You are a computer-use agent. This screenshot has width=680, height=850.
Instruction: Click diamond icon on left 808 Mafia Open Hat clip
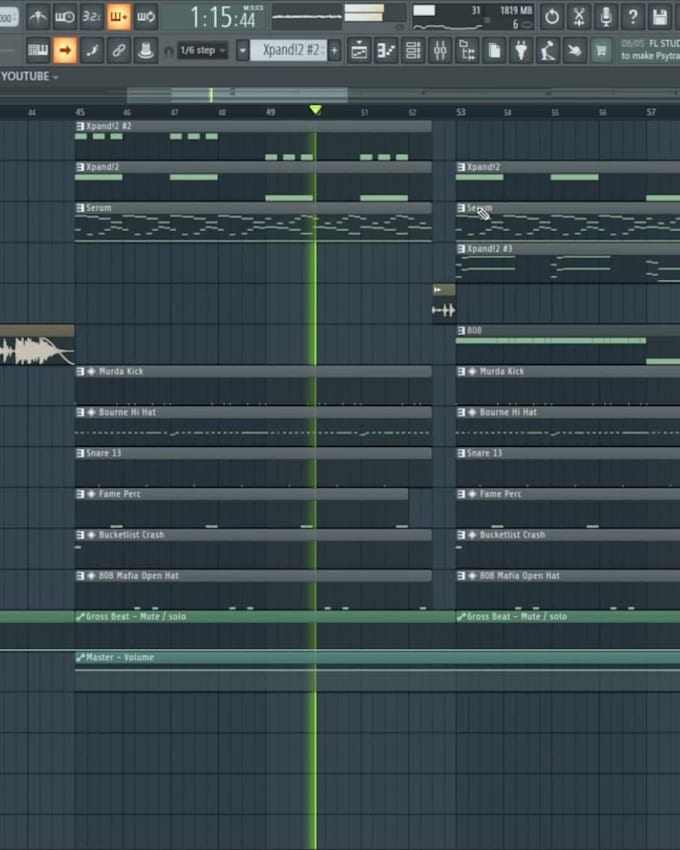pyautogui.click(x=91, y=576)
